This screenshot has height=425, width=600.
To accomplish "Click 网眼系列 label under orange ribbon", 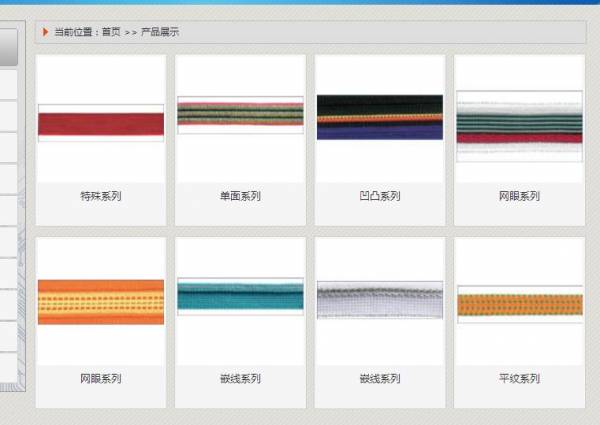I will tap(100, 379).
